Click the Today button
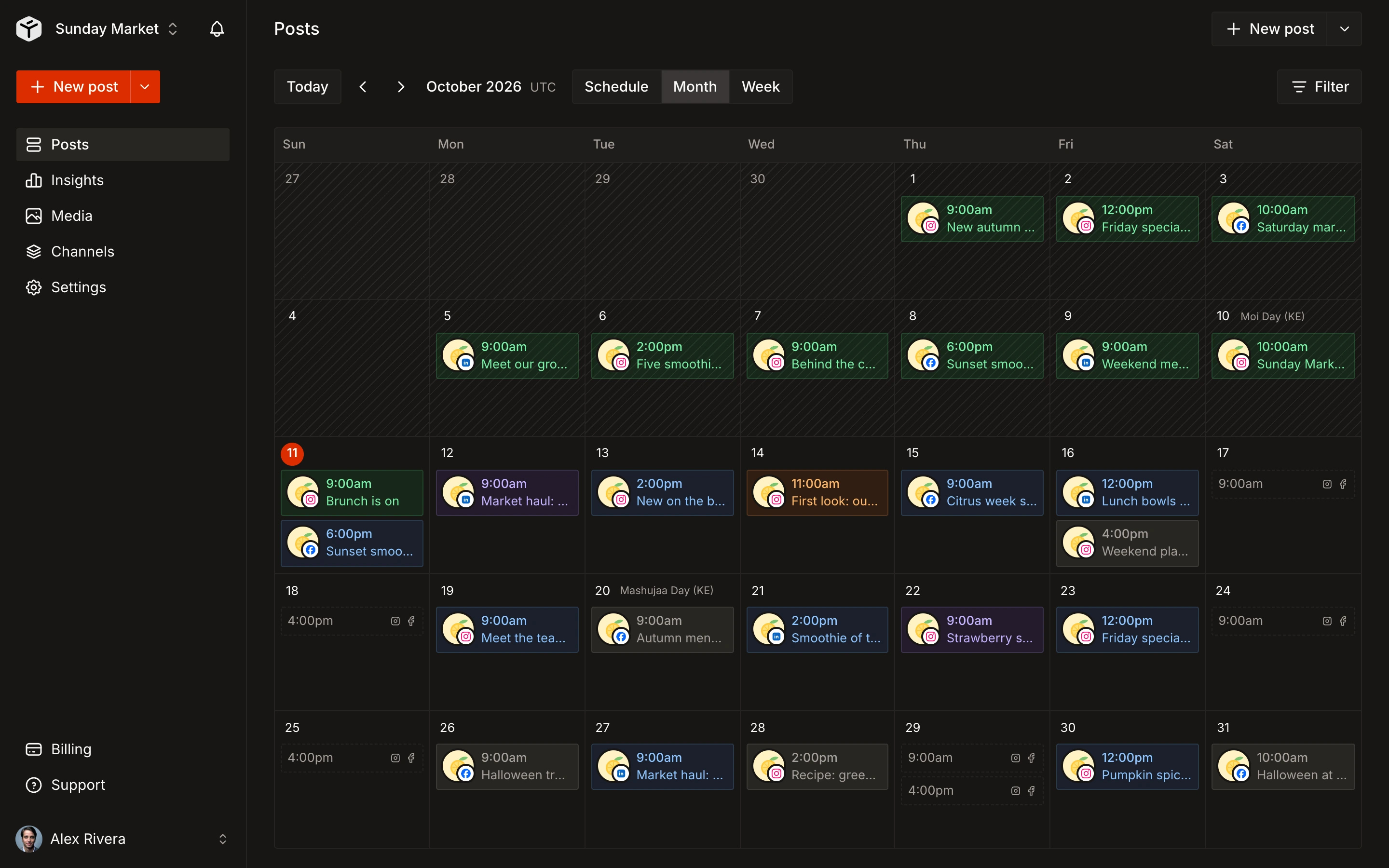 pyautogui.click(x=308, y=87)
